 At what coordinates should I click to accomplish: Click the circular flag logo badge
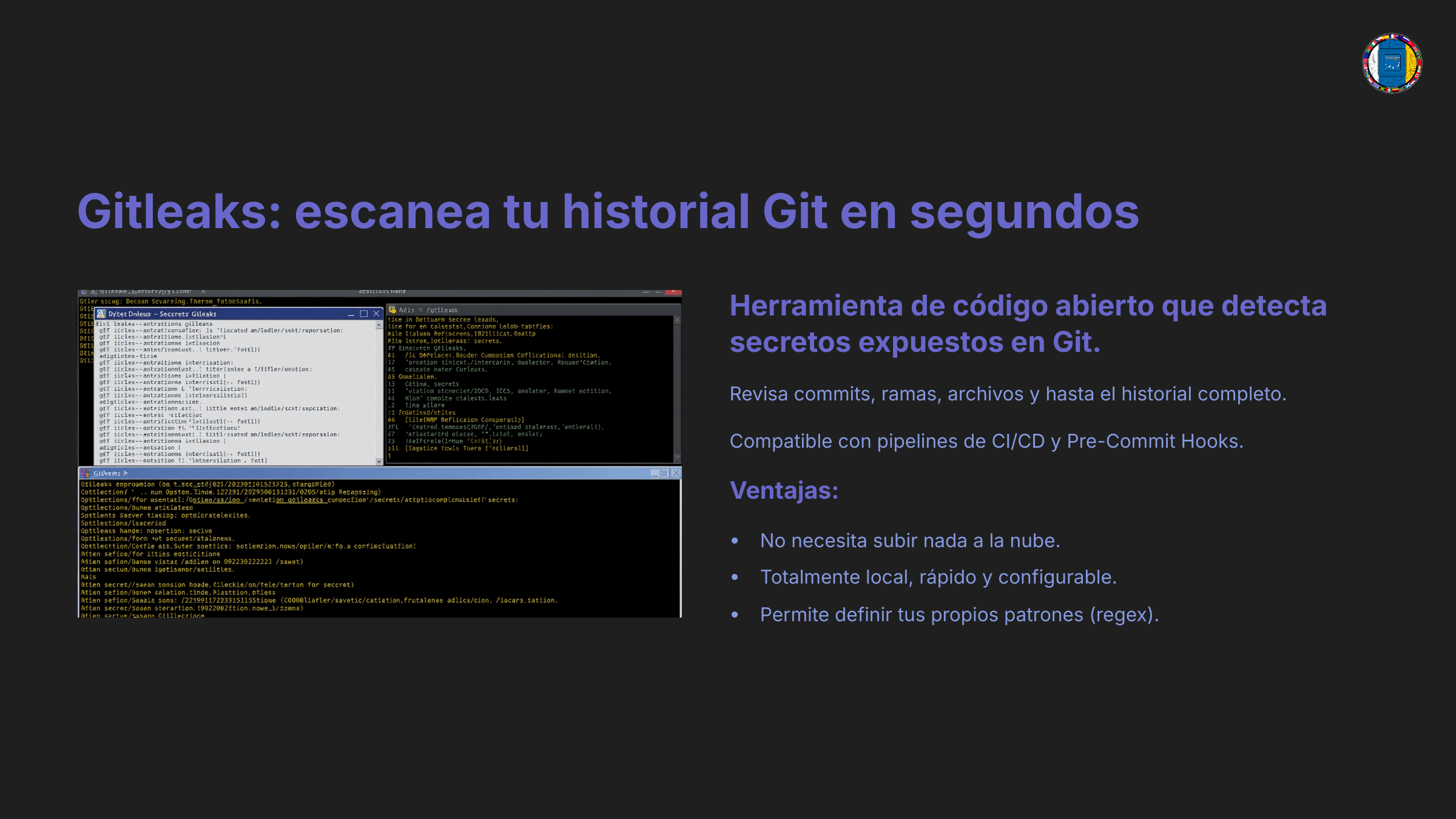(x=1392, y=63)
